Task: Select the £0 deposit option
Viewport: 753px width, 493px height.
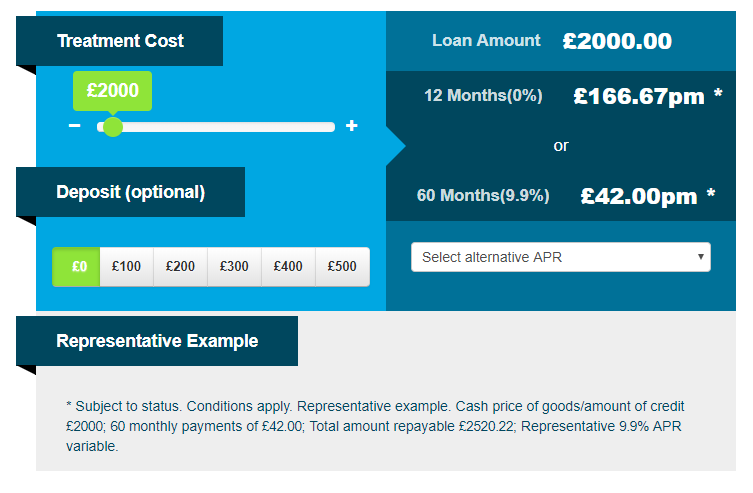Action: pyautogui.click(x=78, y=267)
